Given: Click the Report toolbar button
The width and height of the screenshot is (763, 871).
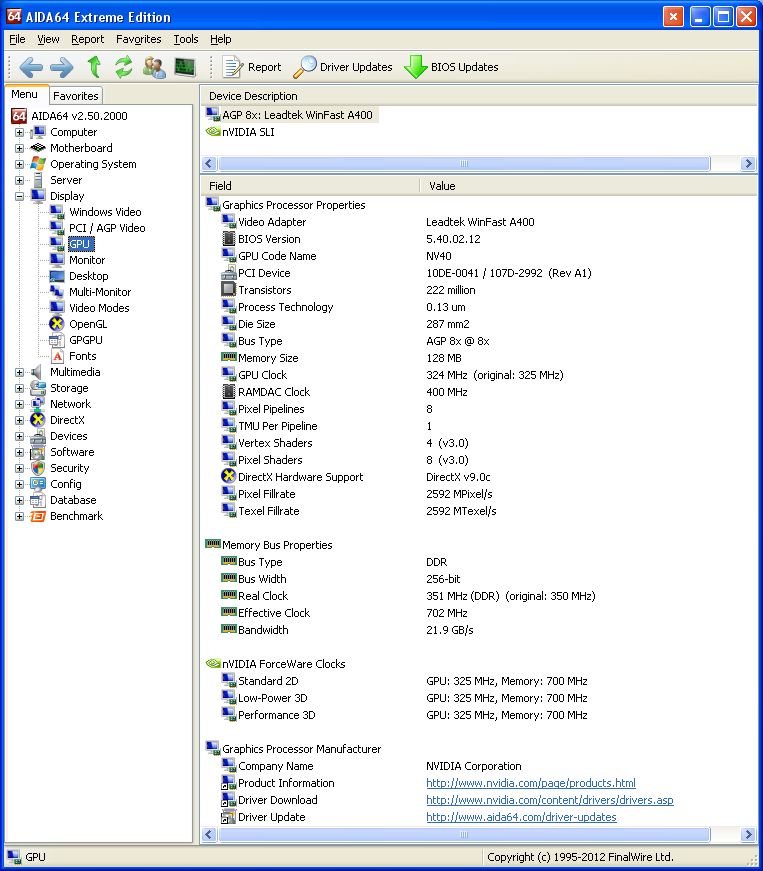Looking at the screenshot, I should tap(252, 67).
